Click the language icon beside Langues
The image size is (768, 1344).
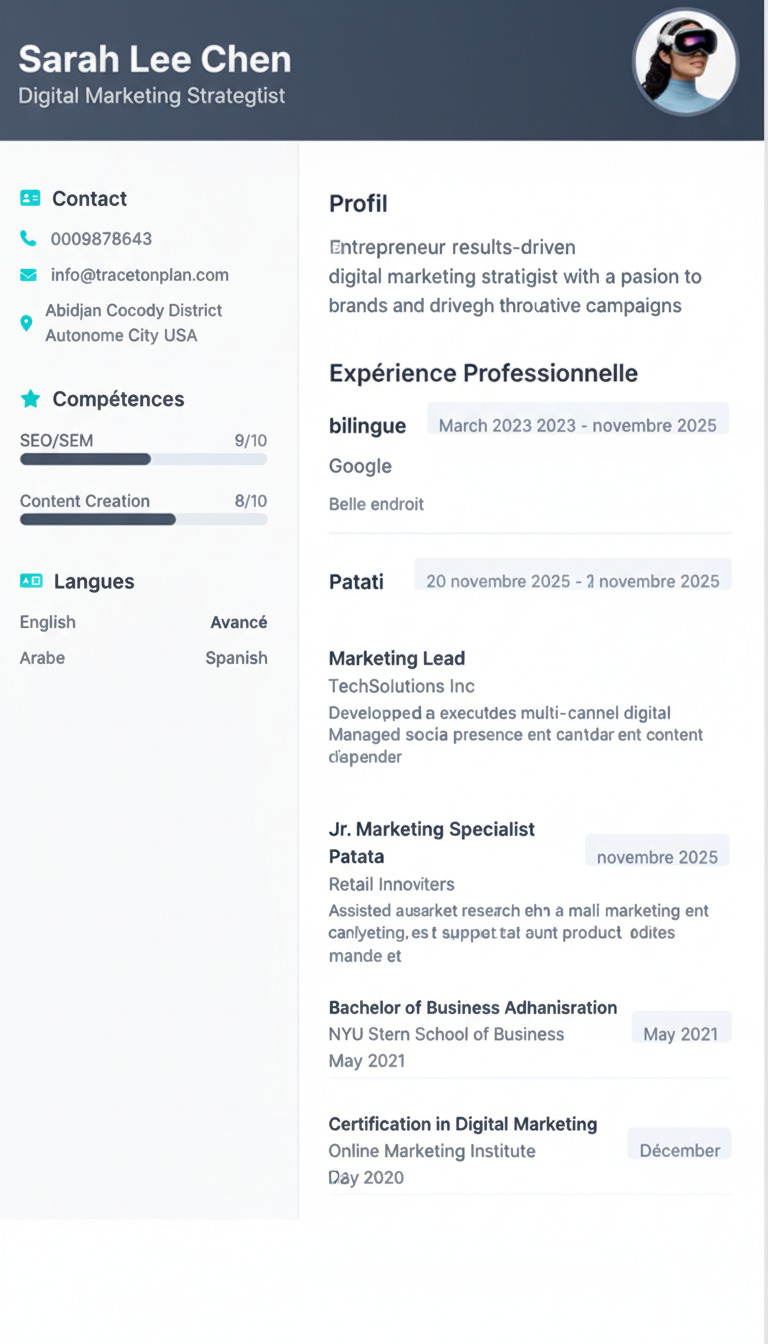click(31, 581)
